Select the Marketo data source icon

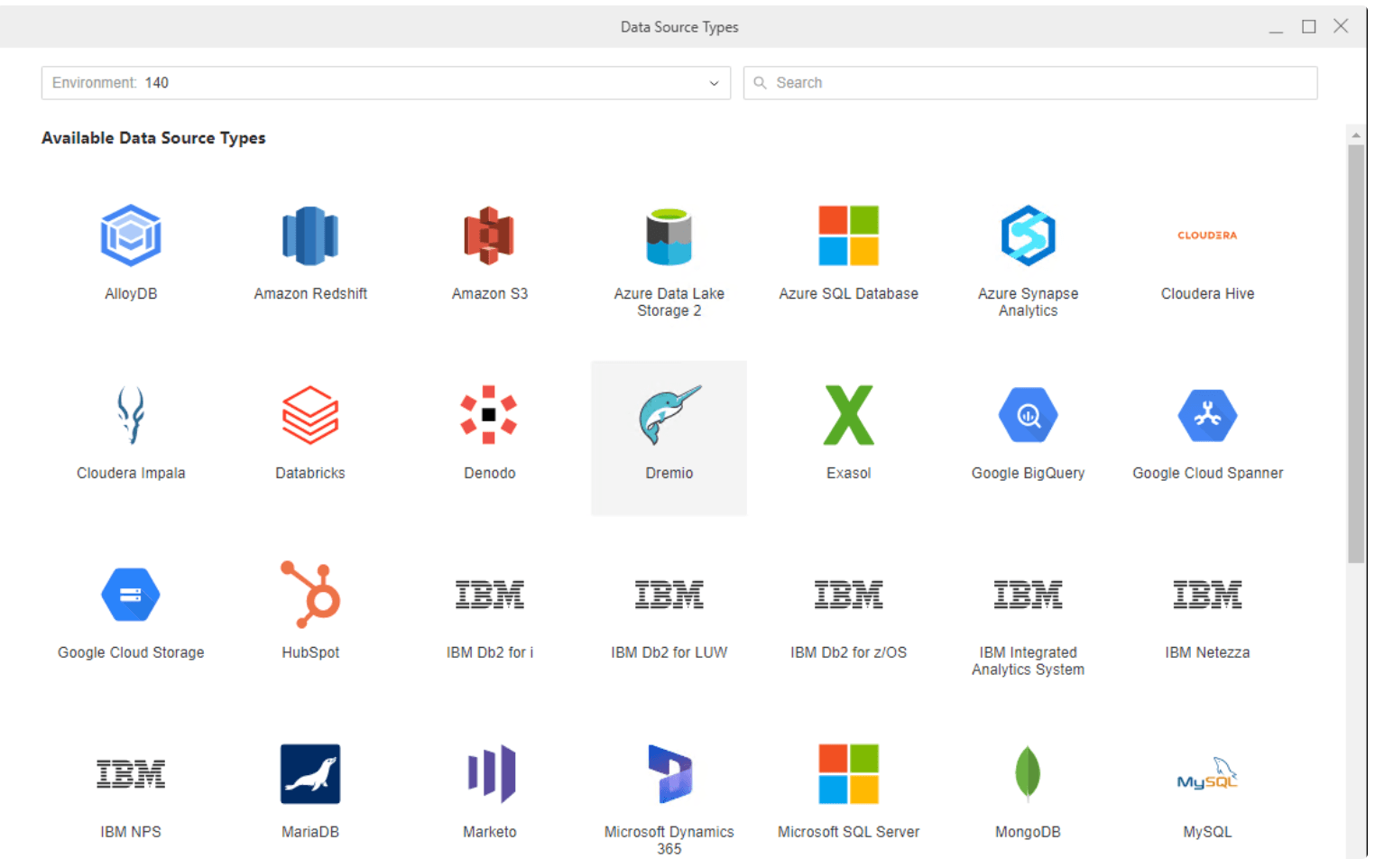[491, 774]
